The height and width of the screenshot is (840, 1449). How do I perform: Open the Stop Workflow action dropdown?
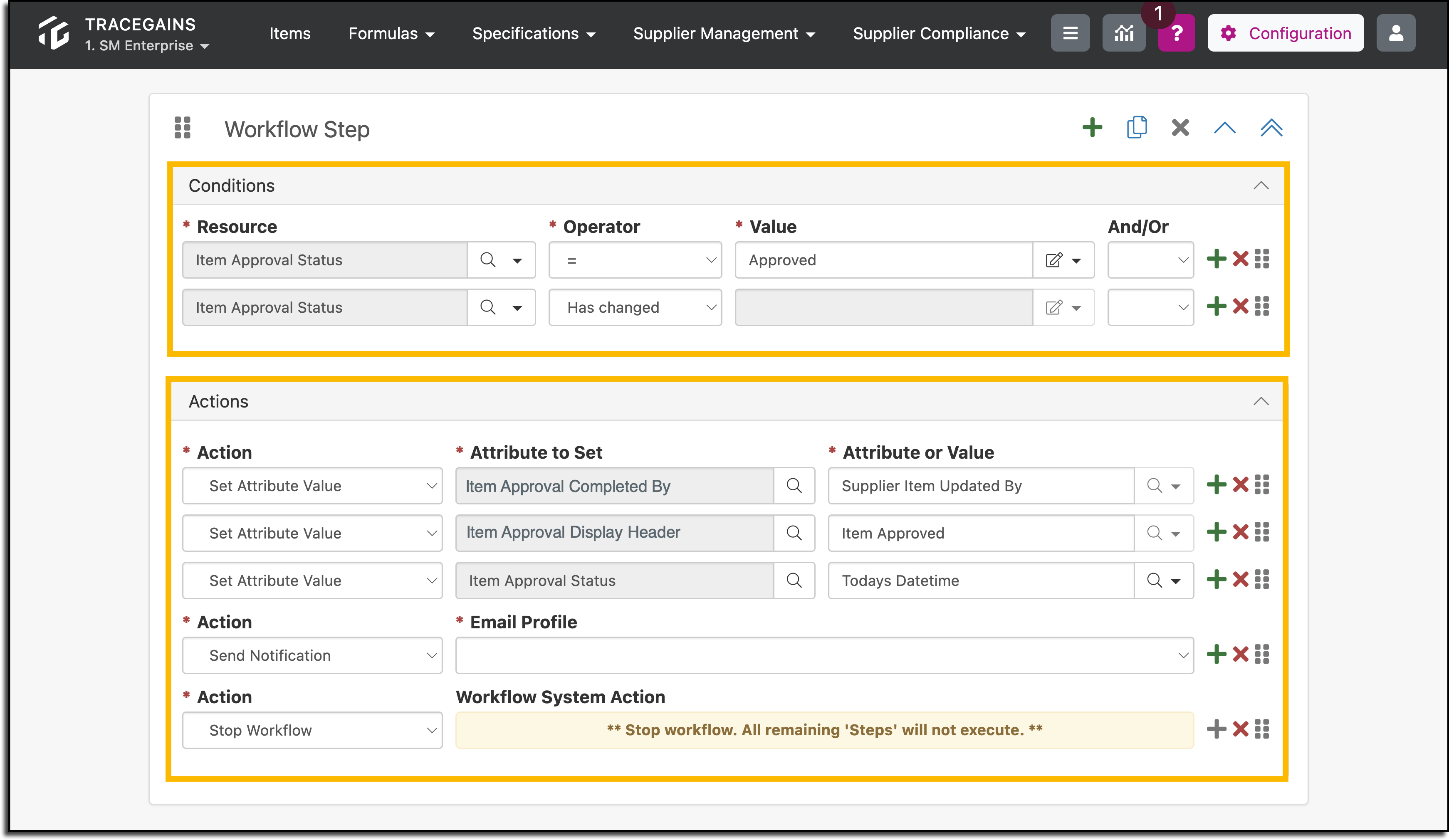click(x=312, y=730)
